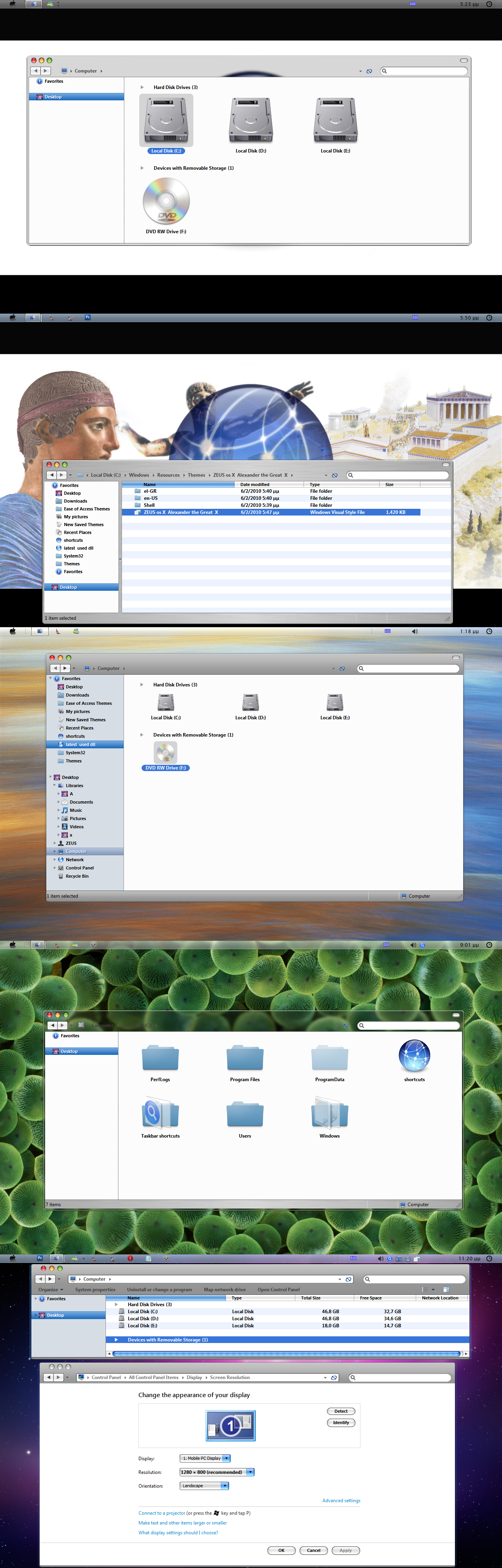
Task: Select Music library in sidebar tree
Action: pyautogui.click(x=76, y=810)
